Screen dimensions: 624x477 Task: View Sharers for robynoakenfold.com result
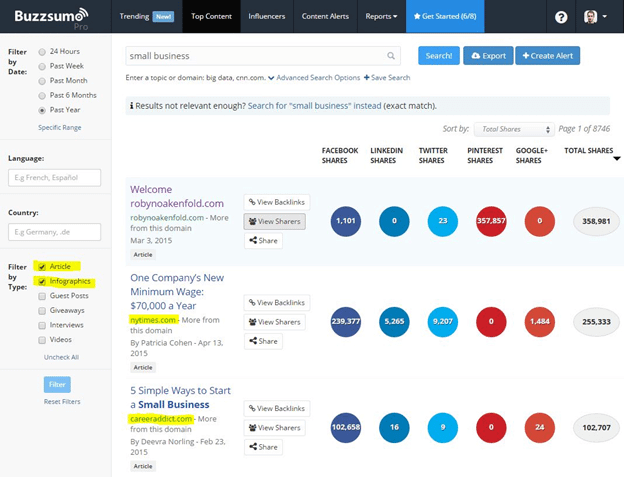[x=275, y=222]
